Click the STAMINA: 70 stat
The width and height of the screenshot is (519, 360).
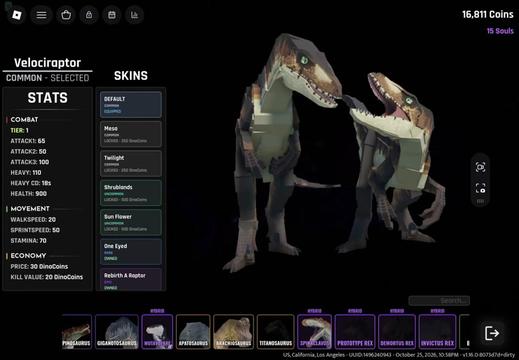(x=28, y=241)
